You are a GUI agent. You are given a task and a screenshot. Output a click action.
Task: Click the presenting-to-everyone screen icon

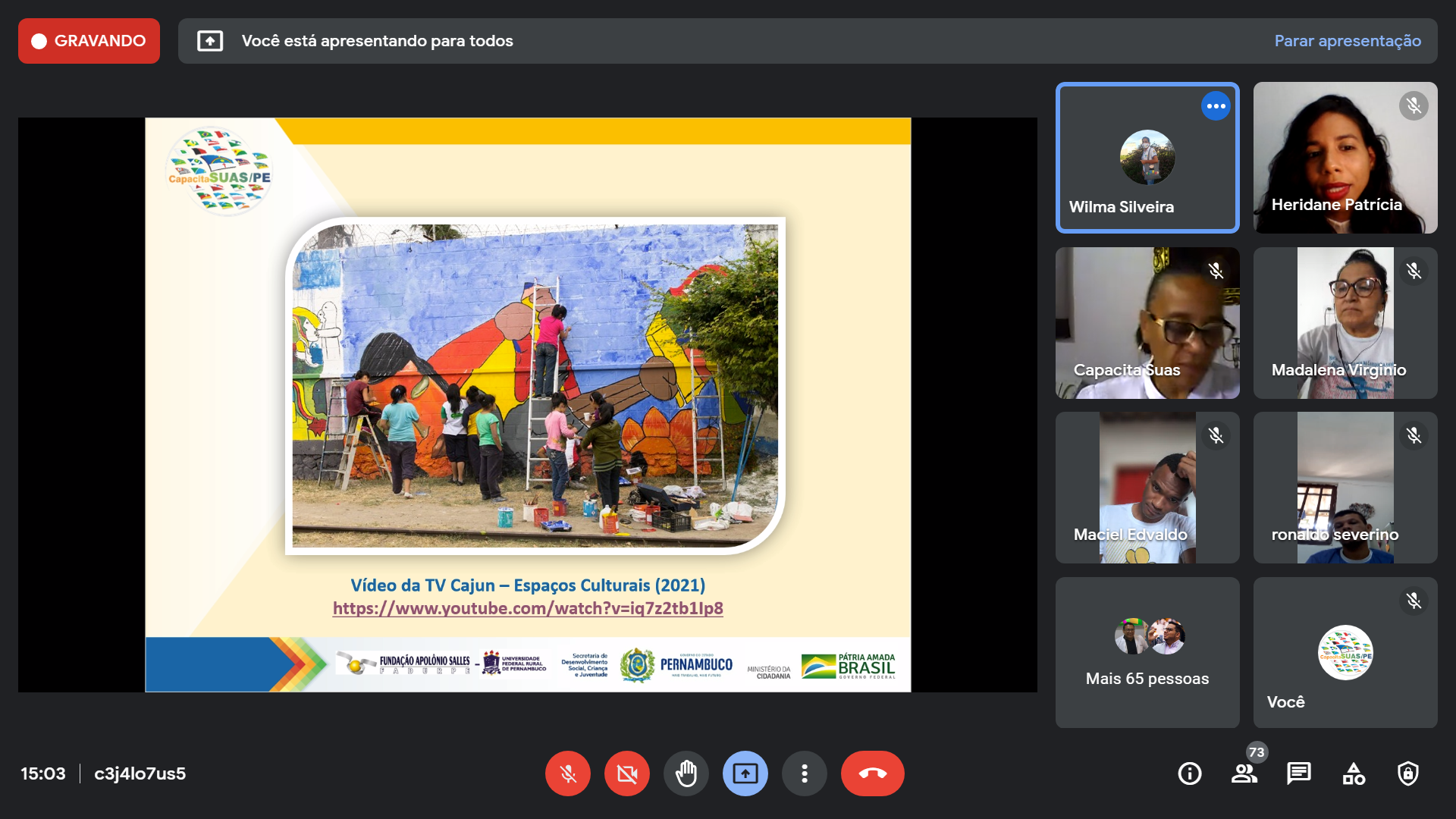point(210,41)
